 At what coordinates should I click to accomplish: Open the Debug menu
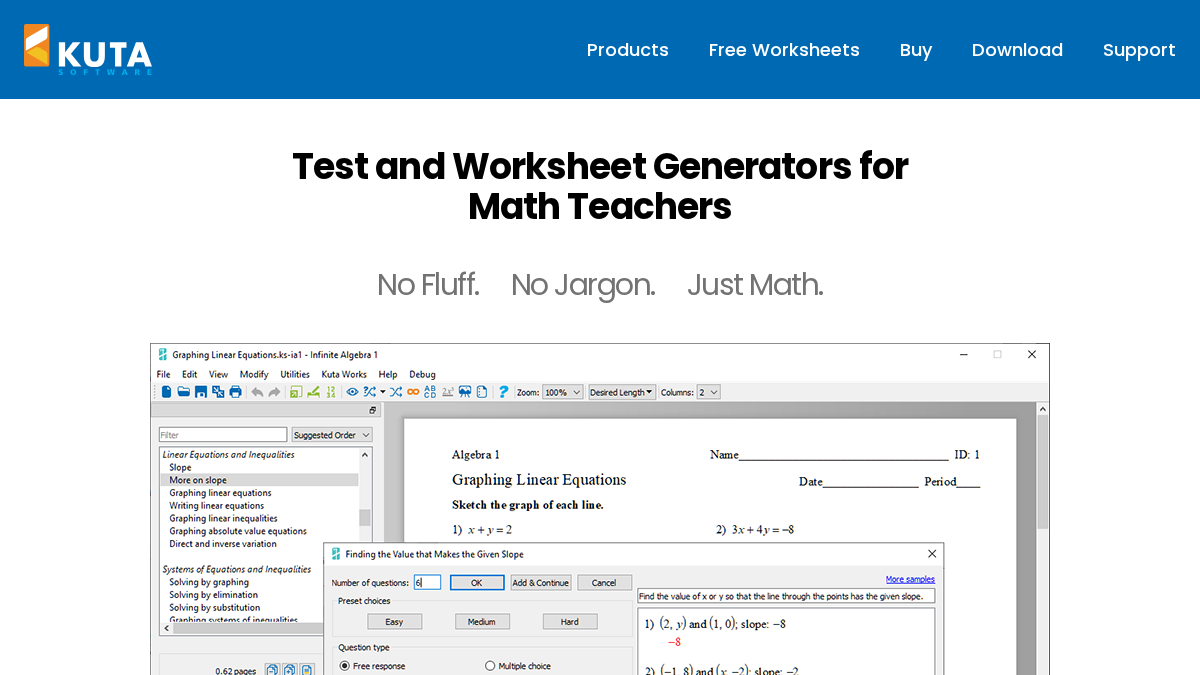(422, 374)
